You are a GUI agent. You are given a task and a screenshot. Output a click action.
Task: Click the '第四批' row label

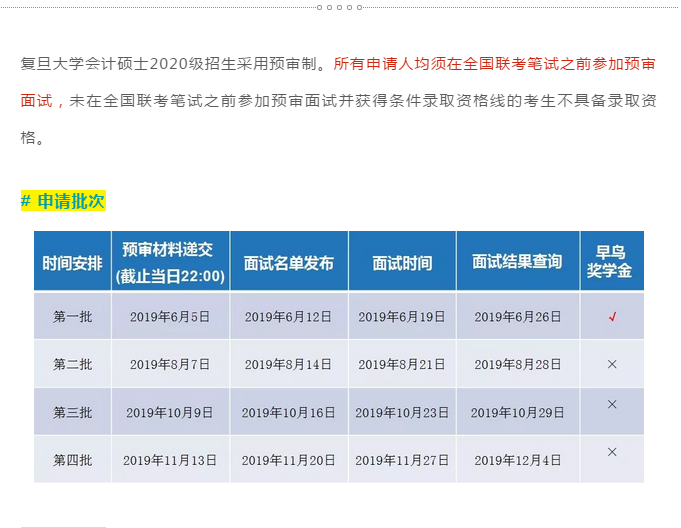click(73, 460)
